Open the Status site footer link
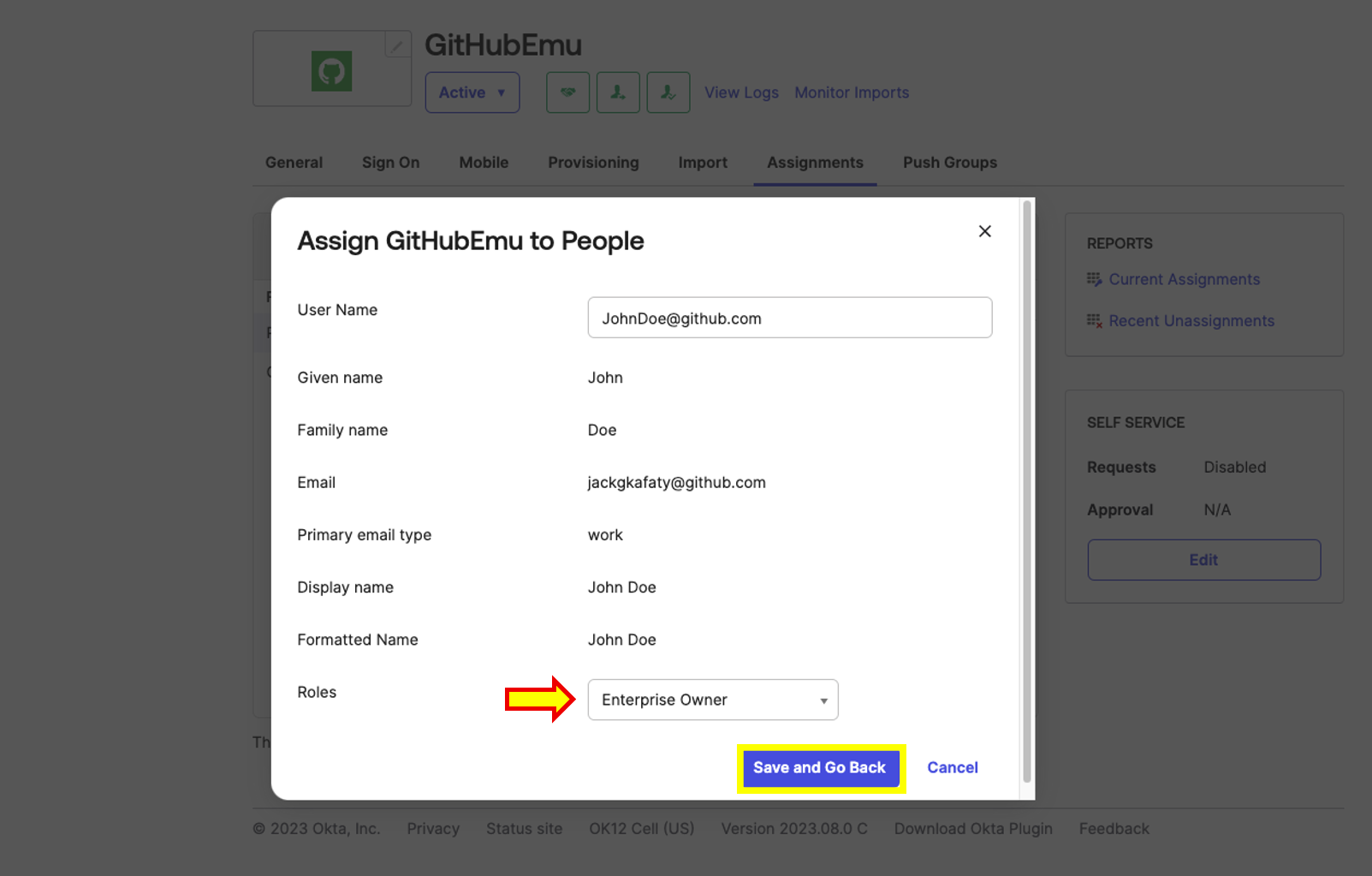Image resolution: width=1372 pixels, height=876 pixels. tap(525, 829)
